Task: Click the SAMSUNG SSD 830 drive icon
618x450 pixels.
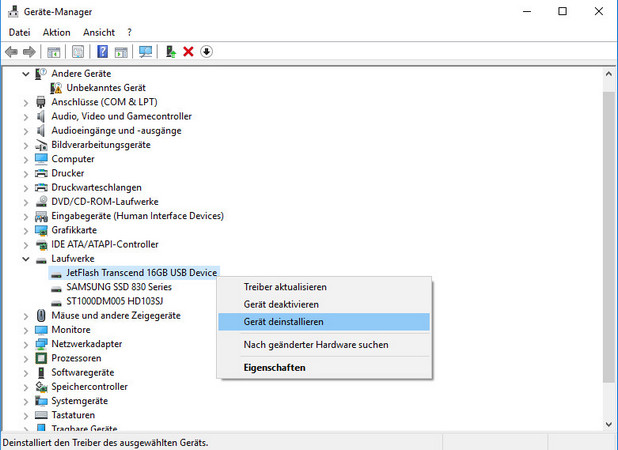Action: 56,289
